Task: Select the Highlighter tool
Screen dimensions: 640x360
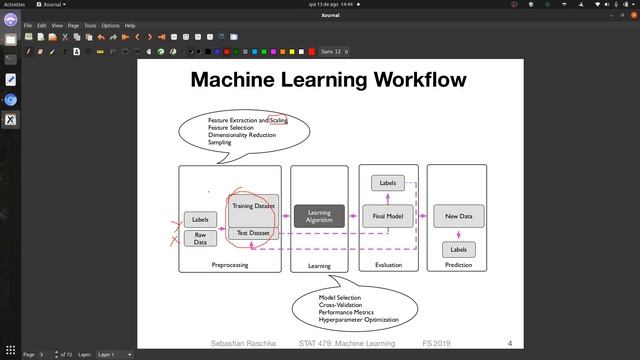Action: [52, 52]
